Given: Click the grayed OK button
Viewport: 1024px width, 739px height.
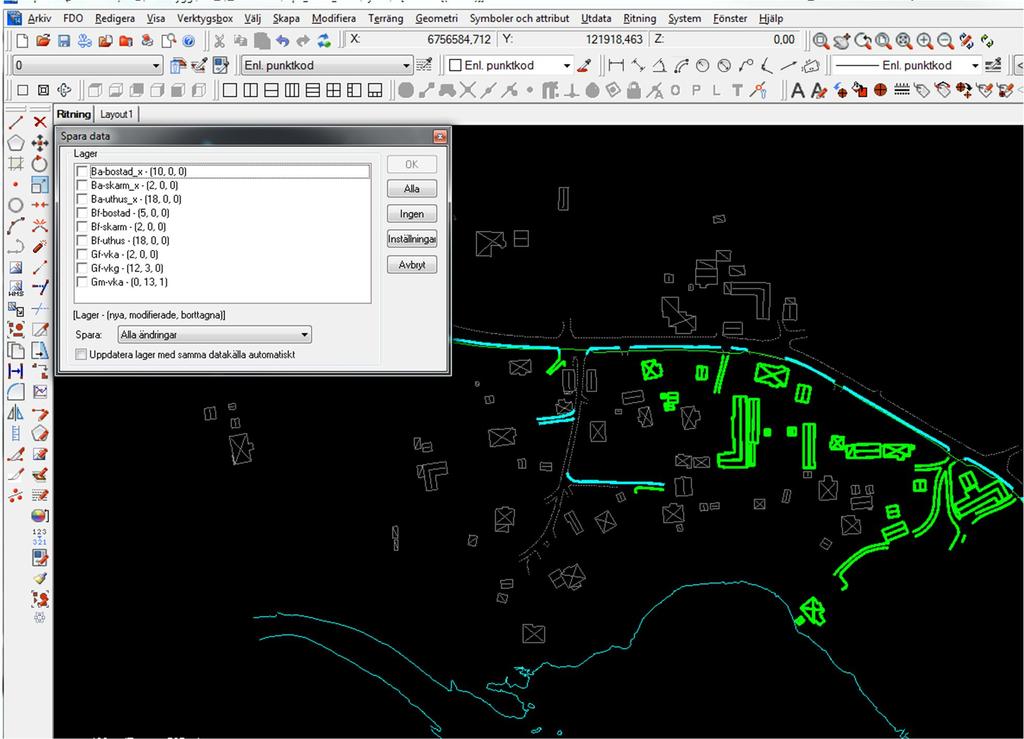Looking at the screenshot, I should (x=411, y=164).
